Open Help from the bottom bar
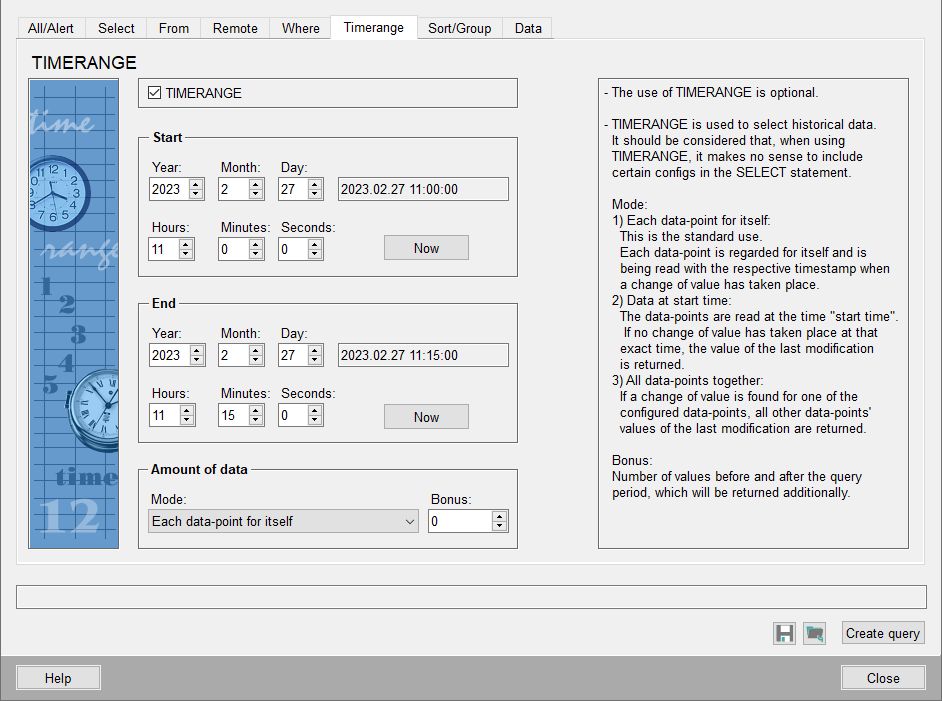 click(58, 678)
